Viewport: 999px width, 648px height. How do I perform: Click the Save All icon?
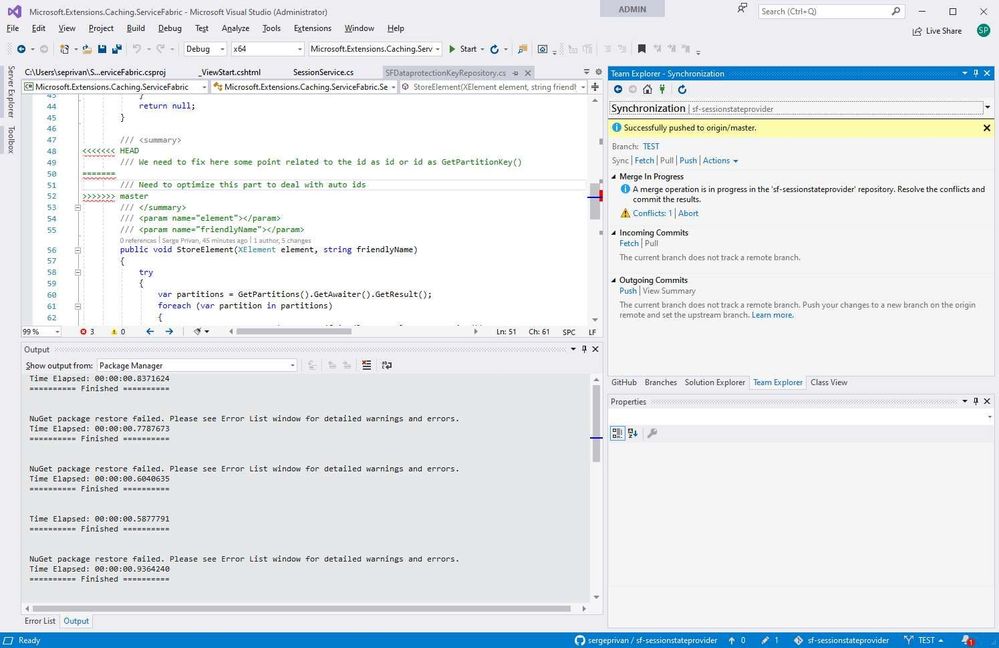coord(117,49)
